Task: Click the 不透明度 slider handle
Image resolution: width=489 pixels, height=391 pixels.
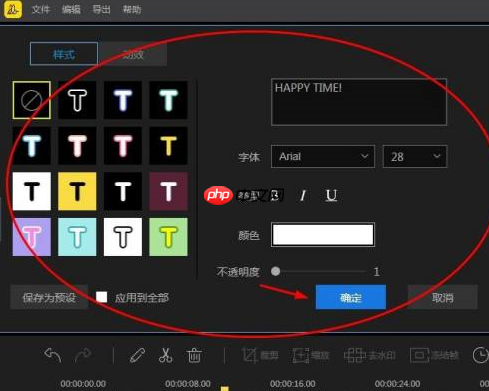Action: 275,271
